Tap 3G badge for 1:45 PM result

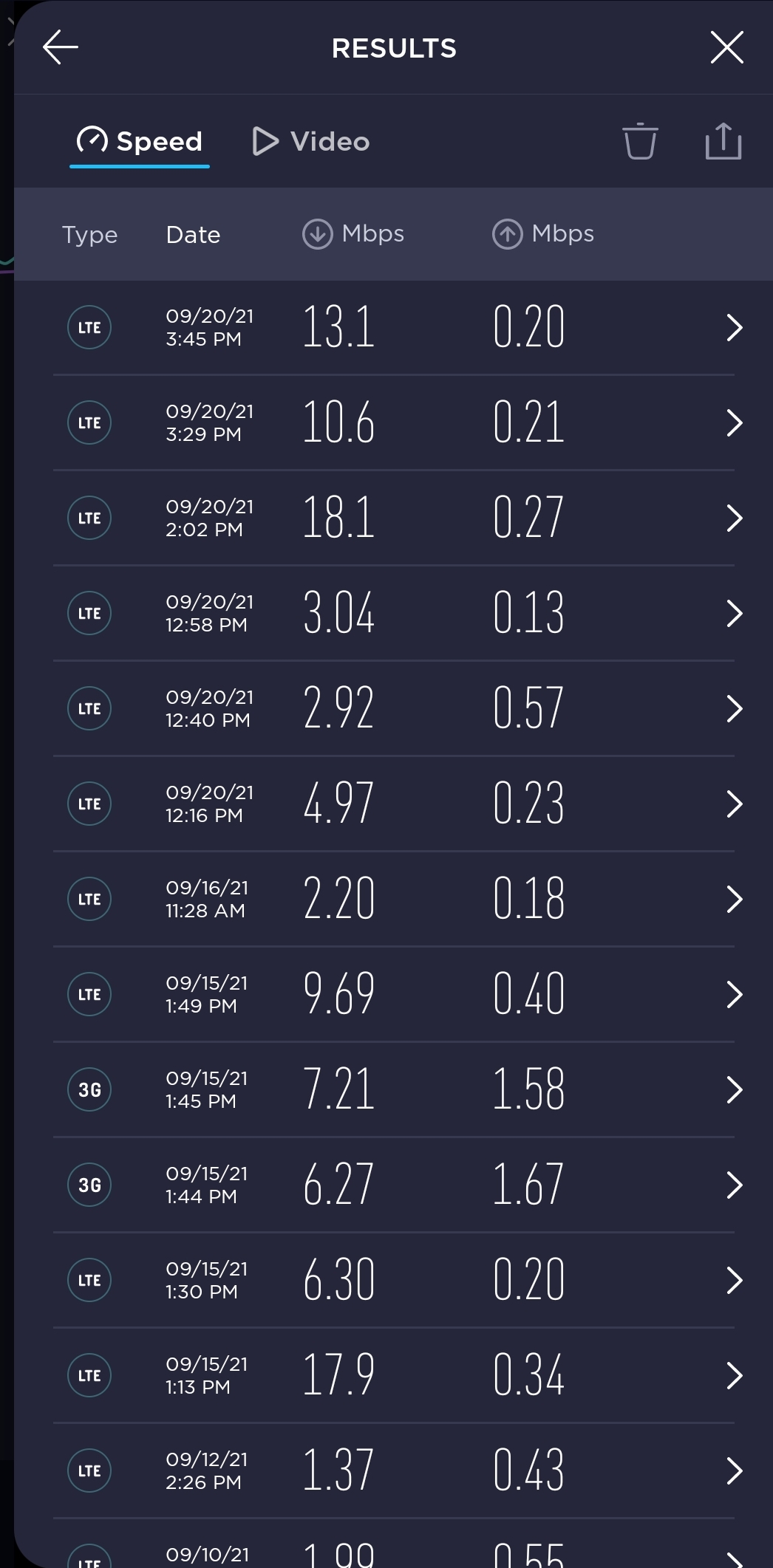(89, 1089)
